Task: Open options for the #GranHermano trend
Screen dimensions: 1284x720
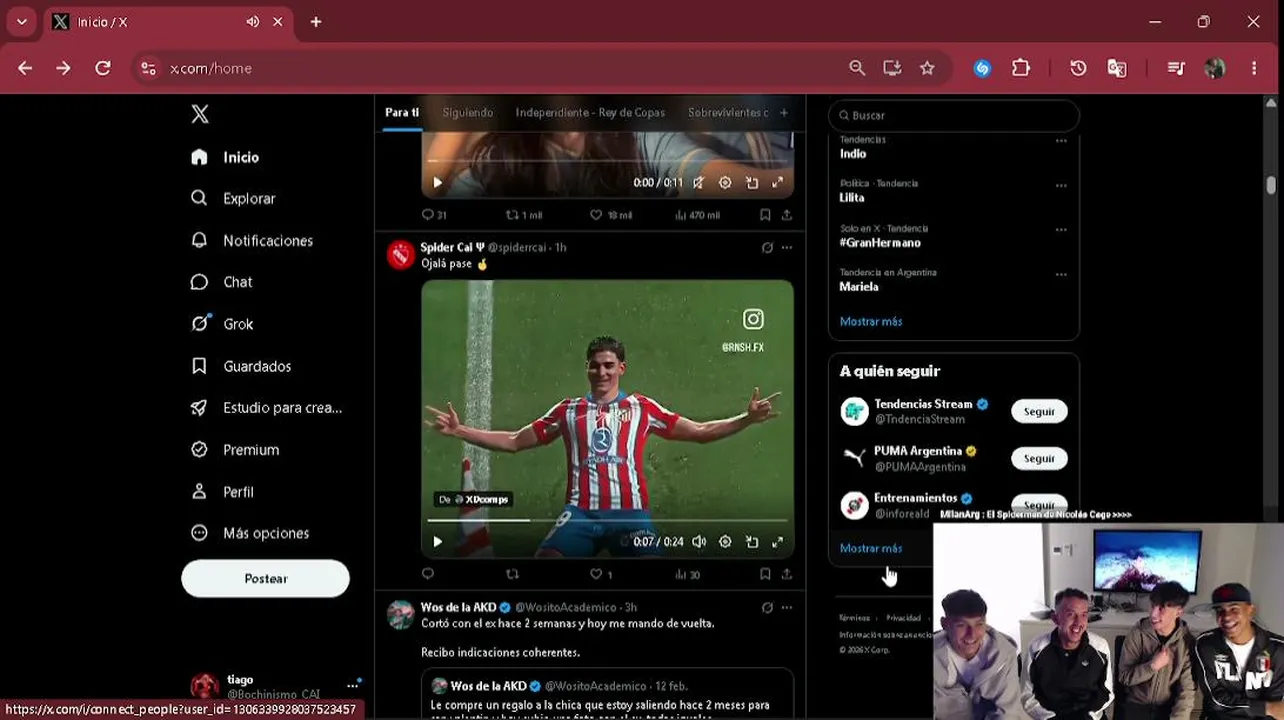Action: [x=1061, y=230]
